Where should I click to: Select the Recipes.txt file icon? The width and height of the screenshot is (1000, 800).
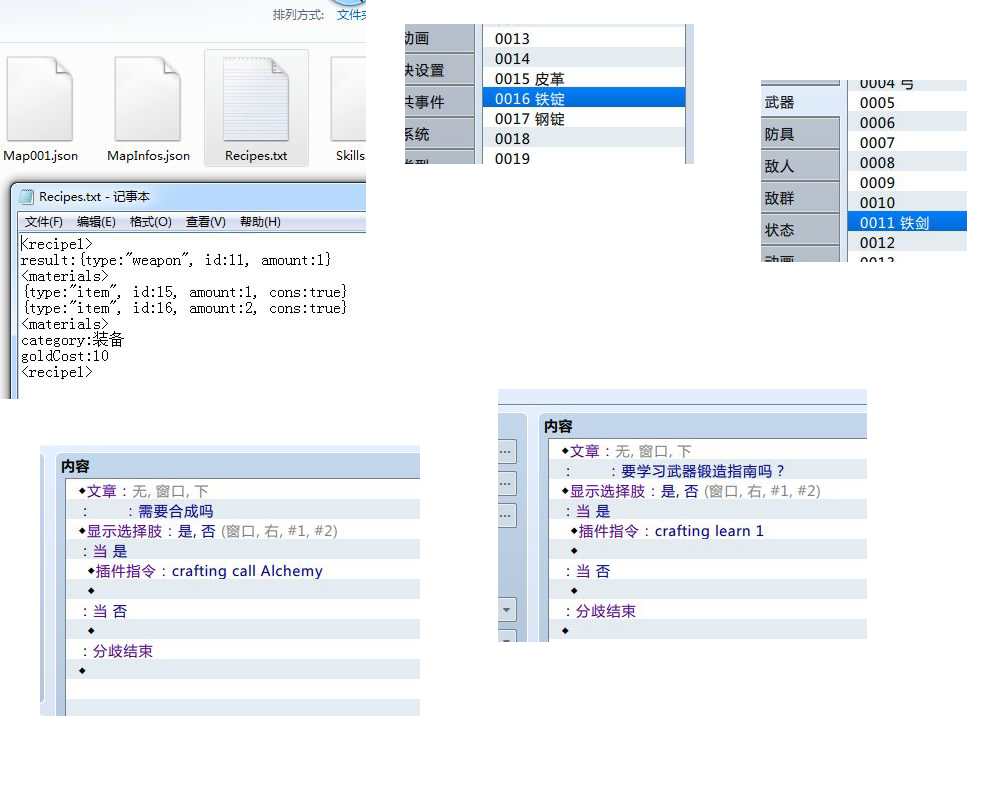[256, 100]
